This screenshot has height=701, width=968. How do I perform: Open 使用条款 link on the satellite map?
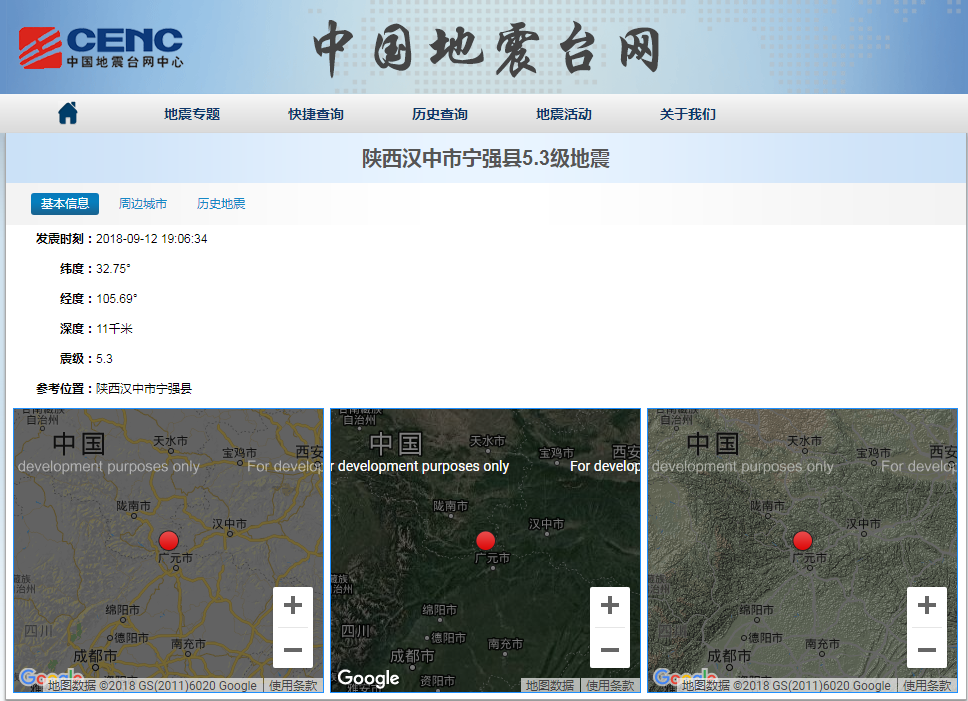click(611, 685)
